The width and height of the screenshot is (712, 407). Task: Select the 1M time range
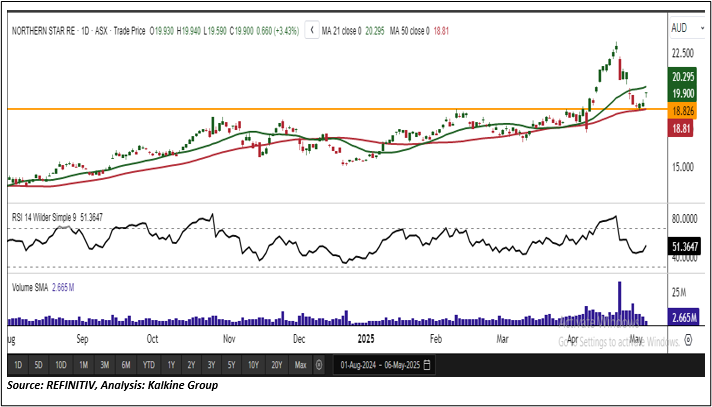coord(84,365)
